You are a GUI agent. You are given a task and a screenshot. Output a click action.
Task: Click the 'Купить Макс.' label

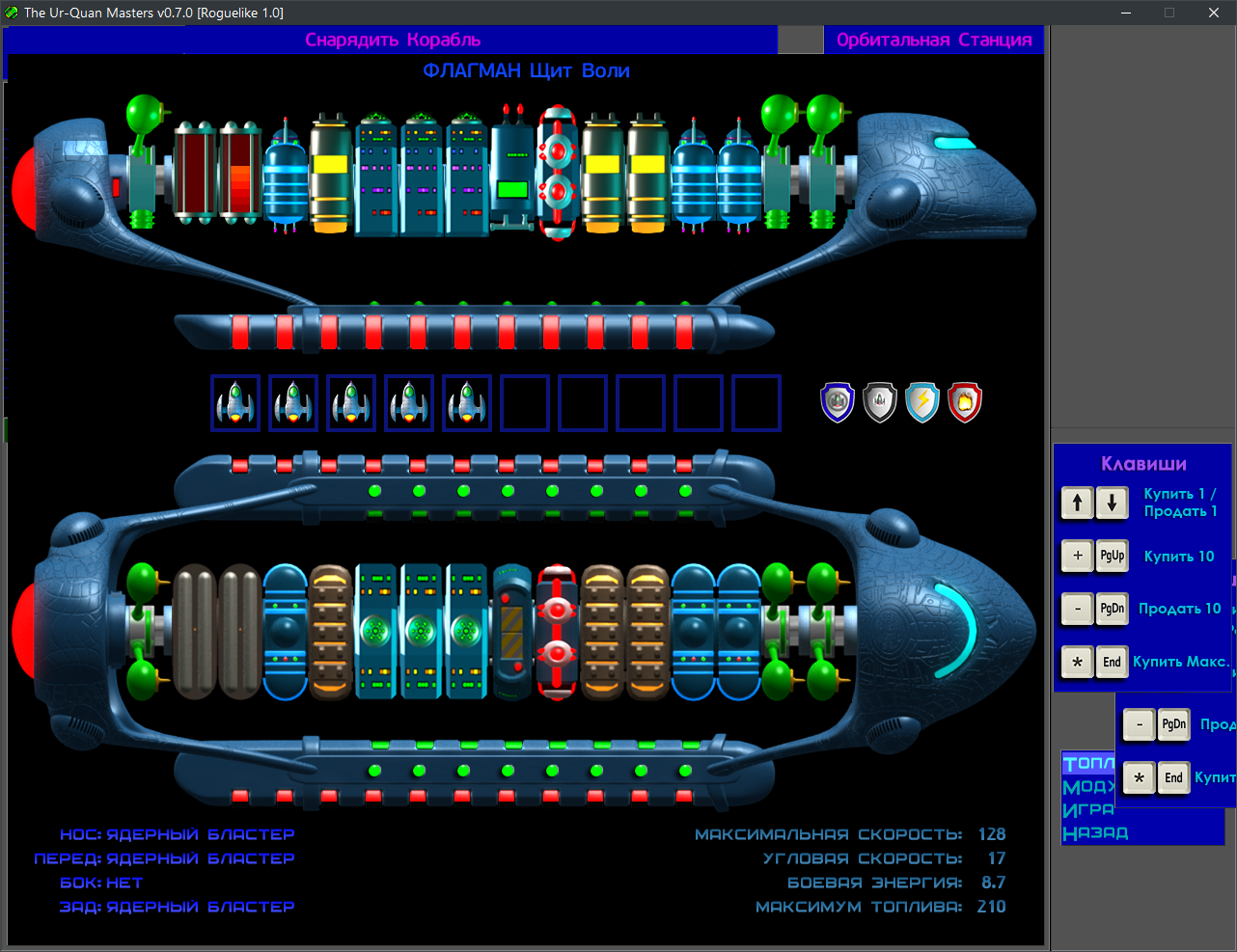tap(1181, 662)
